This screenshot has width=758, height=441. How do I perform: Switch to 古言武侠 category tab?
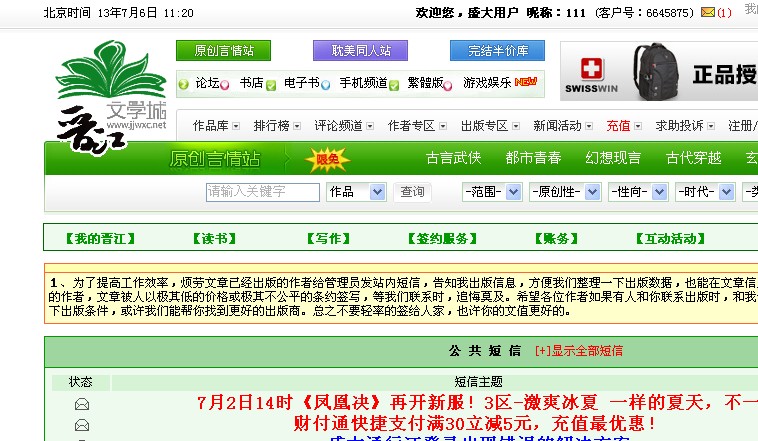pyautogui.click(x=453, y=158)
